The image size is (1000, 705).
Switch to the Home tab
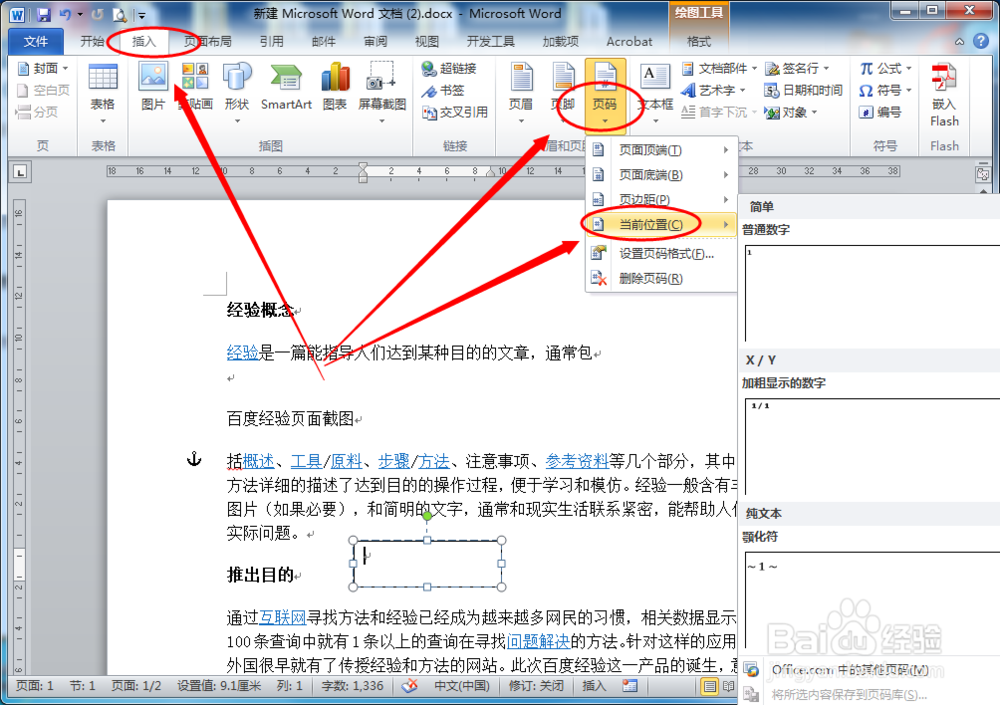(x=91, y=41)
